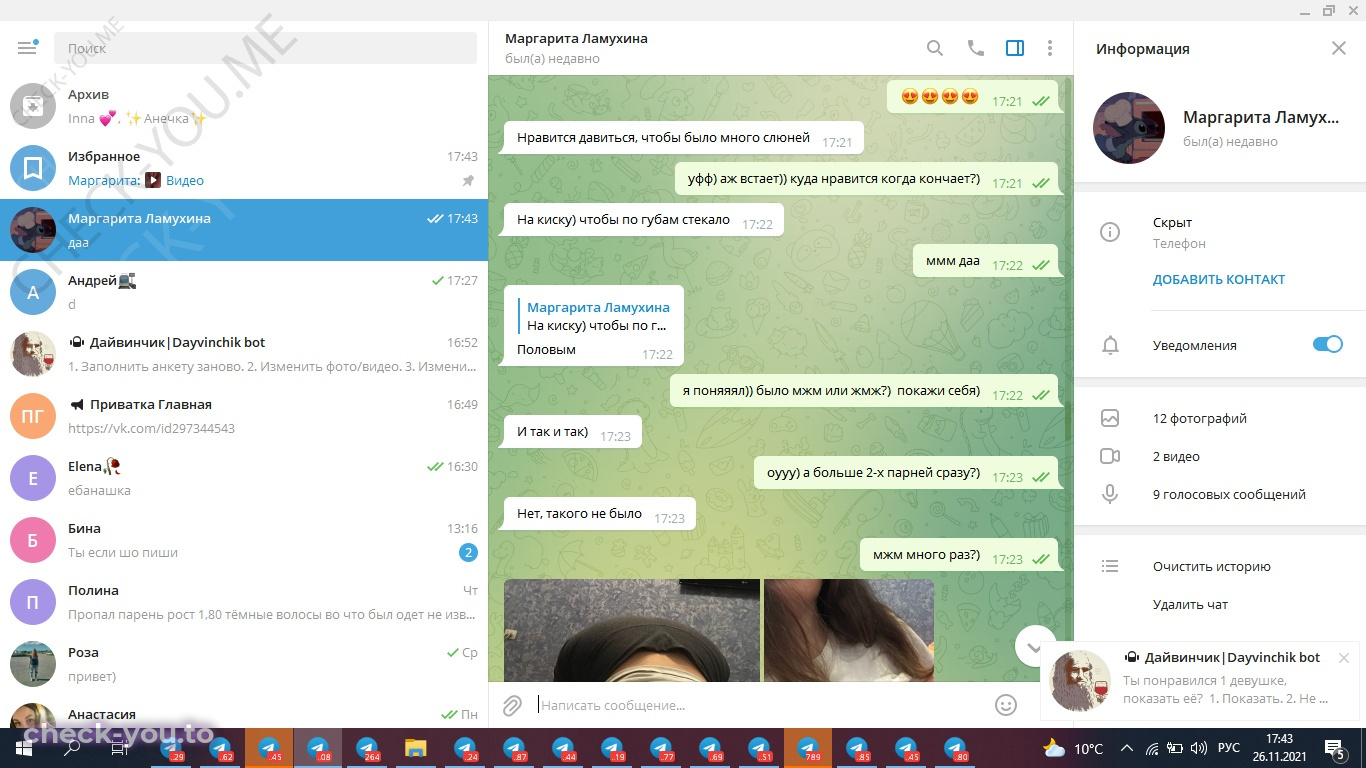Screen dimensions: 1366x768
Task: Click the microphone icon beside голосовых сообщений
Action: (1109, 494)
